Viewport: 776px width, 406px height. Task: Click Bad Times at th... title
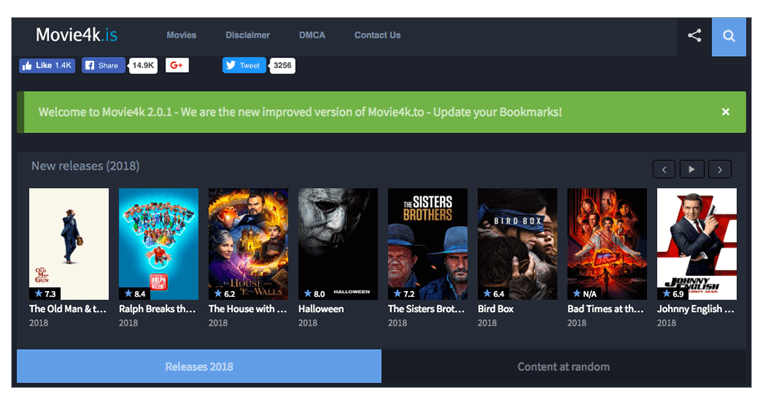(605, 309)
